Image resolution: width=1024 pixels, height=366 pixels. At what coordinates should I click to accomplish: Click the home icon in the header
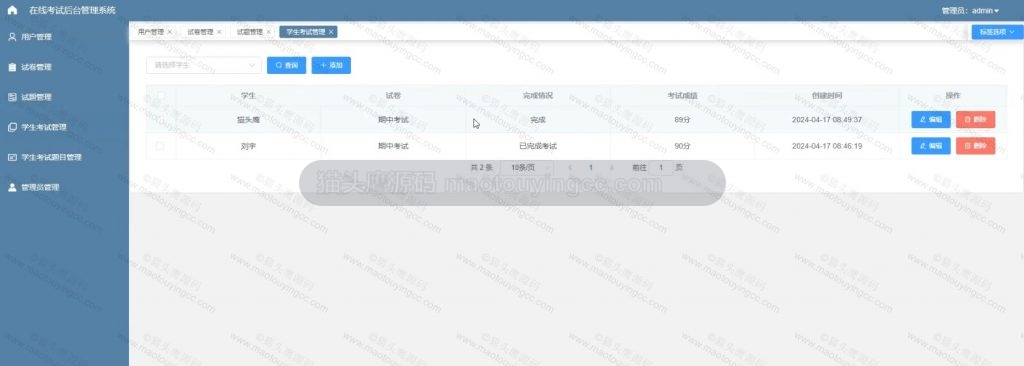pyautogui.click(x=12, y=10)
